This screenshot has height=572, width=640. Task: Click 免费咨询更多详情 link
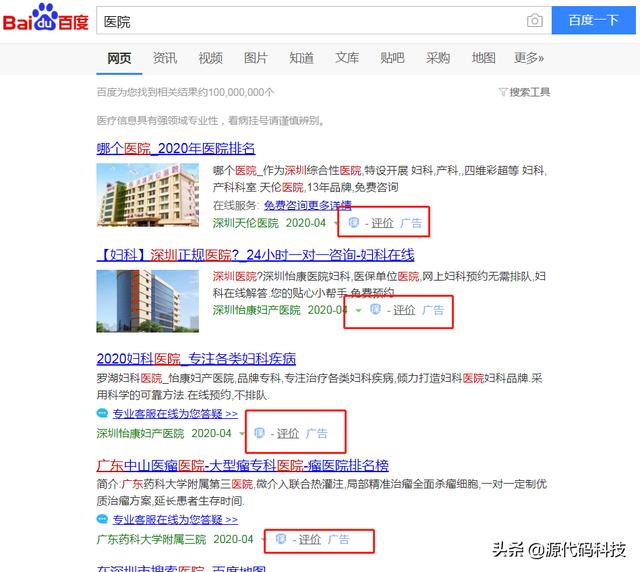point(308,205)
